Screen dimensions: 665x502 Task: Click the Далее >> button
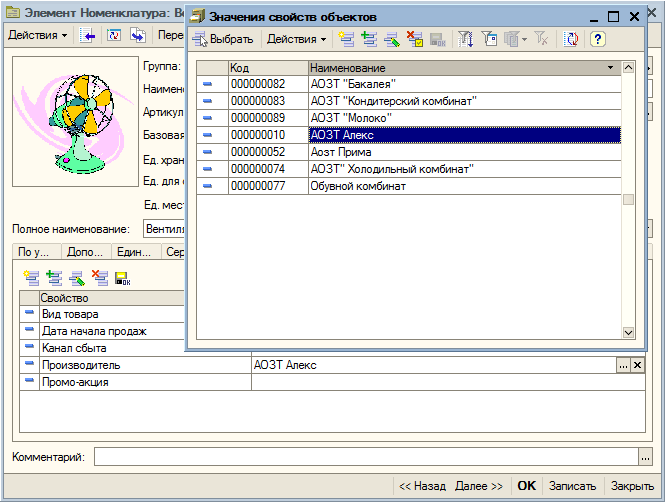(x=479, y=486)
